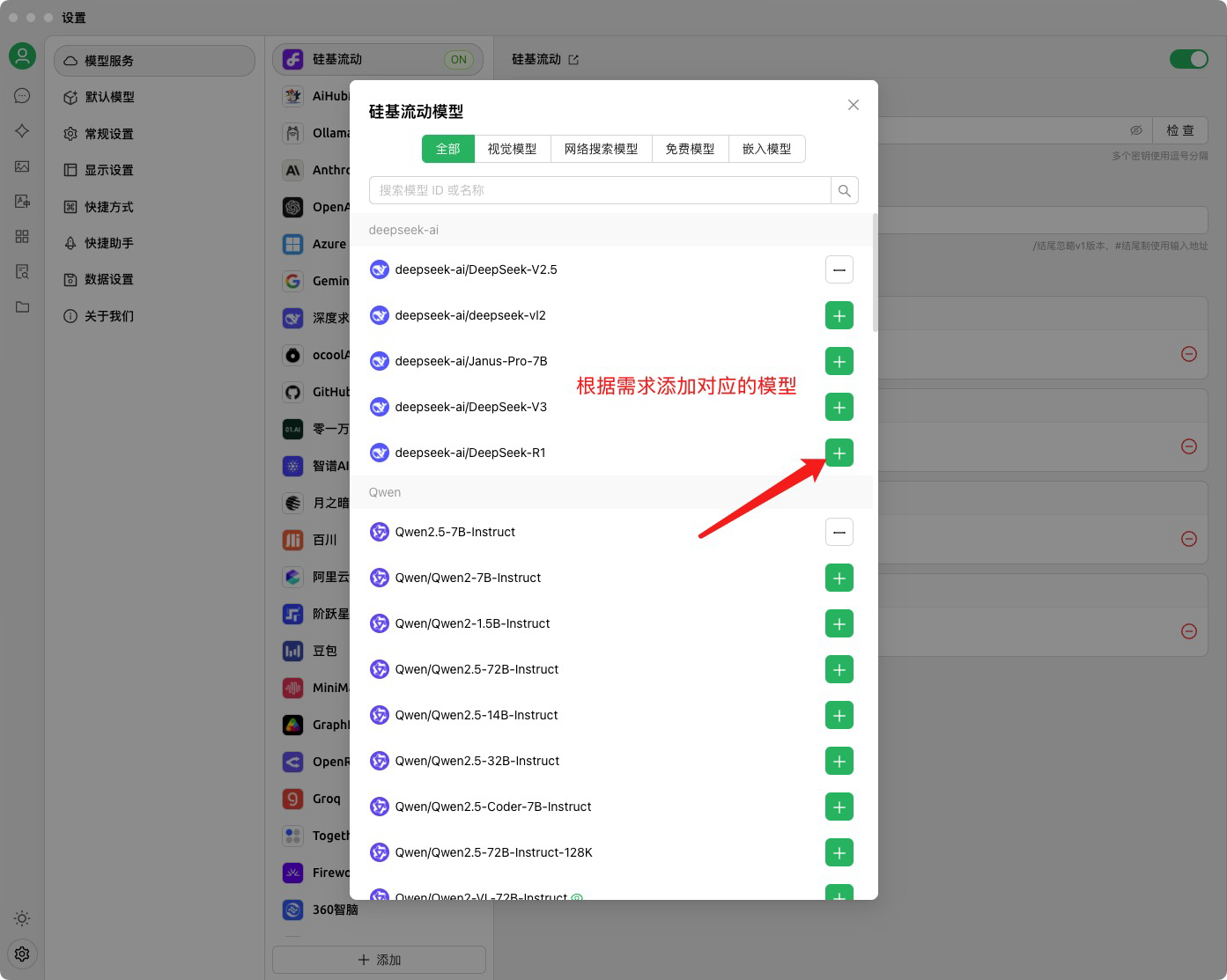The image size is (1227, 980).
Task: Open the knowledge base sidebar icon
Action: click(22, 272)
